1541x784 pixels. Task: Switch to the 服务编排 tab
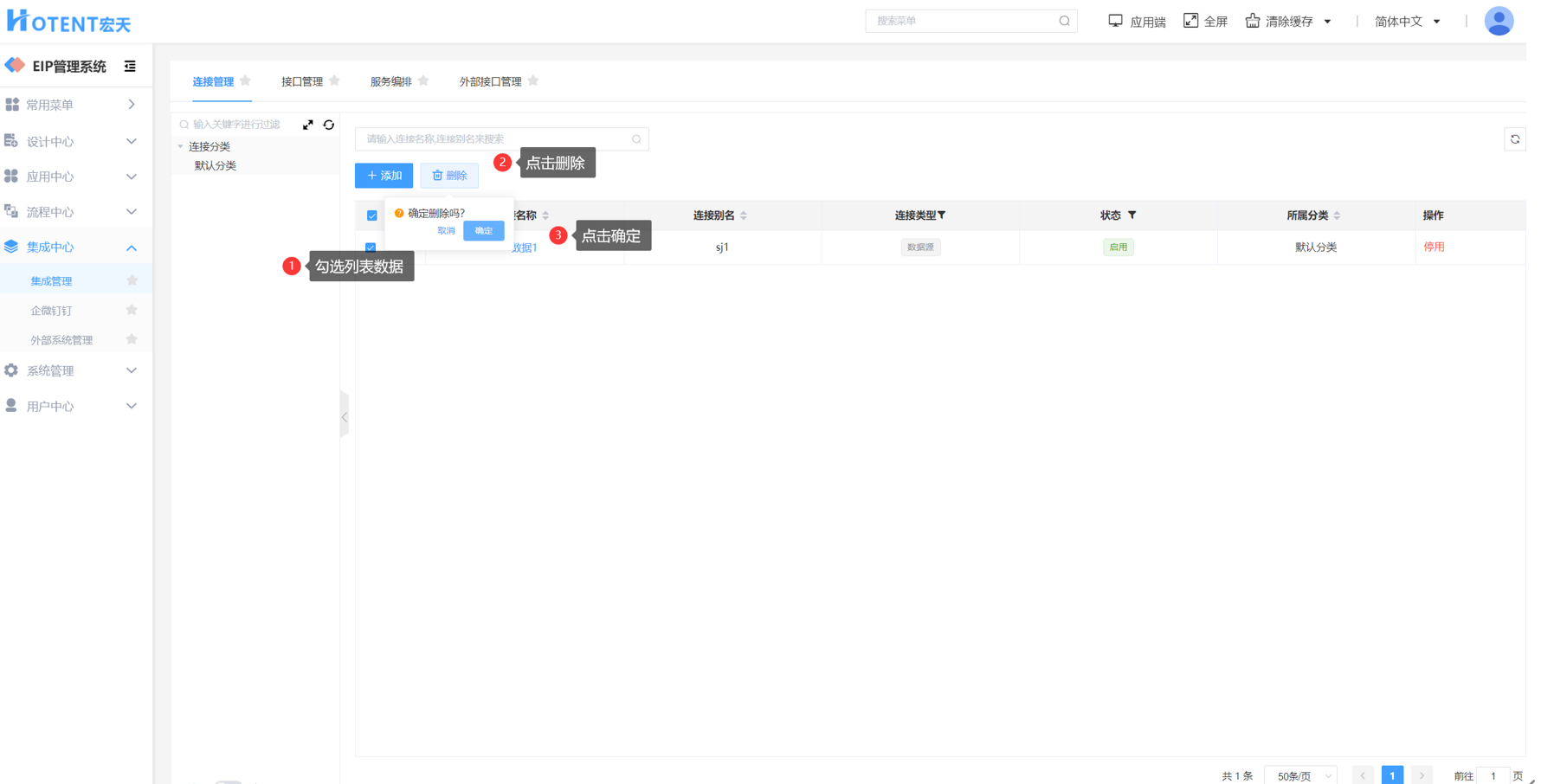(x=391, y=81)
